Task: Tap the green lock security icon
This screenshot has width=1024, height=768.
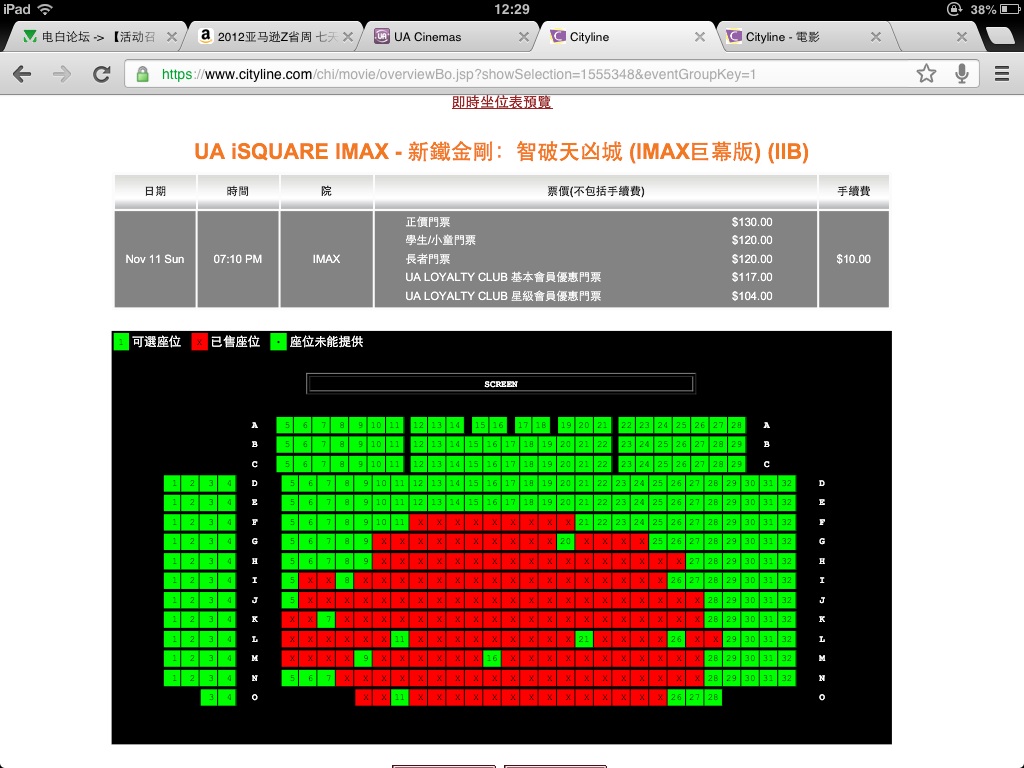Action: (x=143, y=74)
